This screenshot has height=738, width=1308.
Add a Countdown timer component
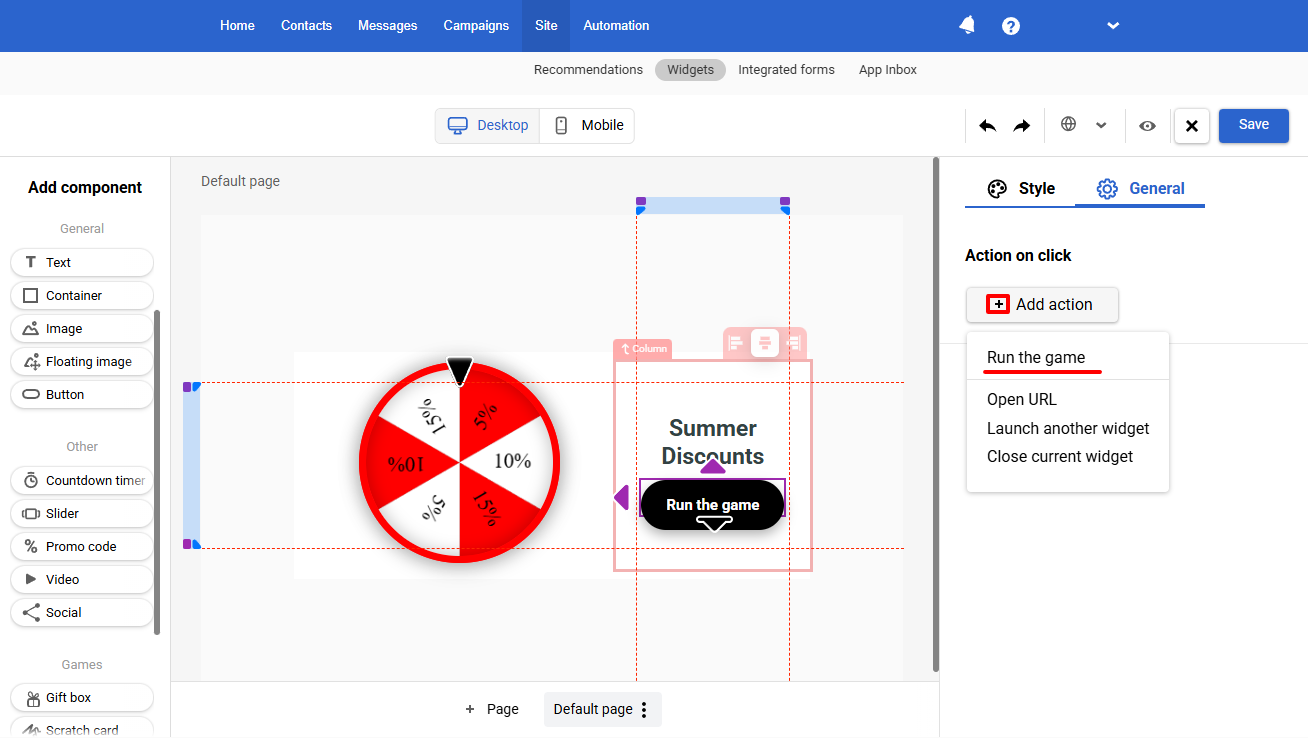point(82,480)
